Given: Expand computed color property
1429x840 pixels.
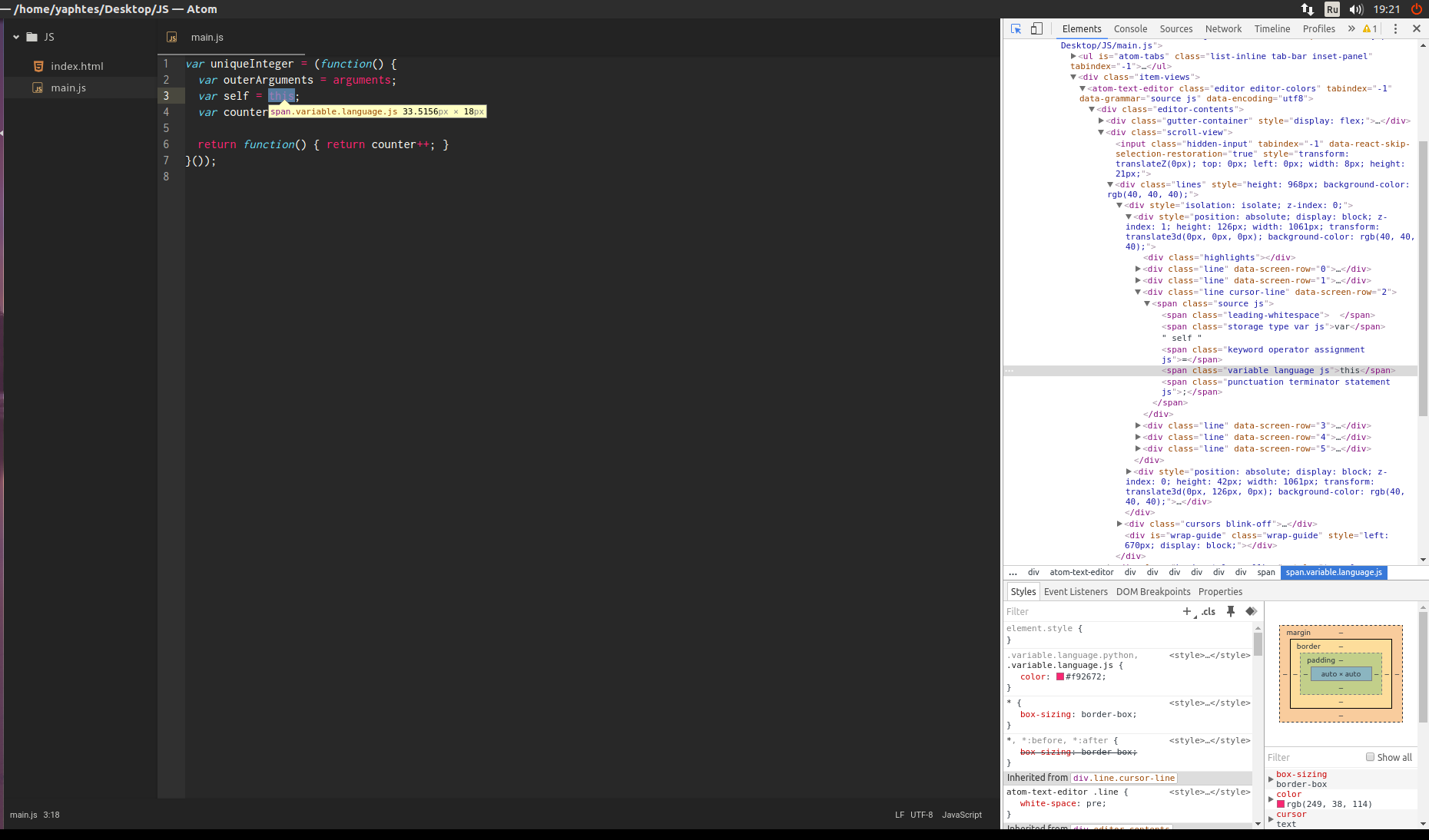Looking at the screenshot, I should tap(1271, 799).
